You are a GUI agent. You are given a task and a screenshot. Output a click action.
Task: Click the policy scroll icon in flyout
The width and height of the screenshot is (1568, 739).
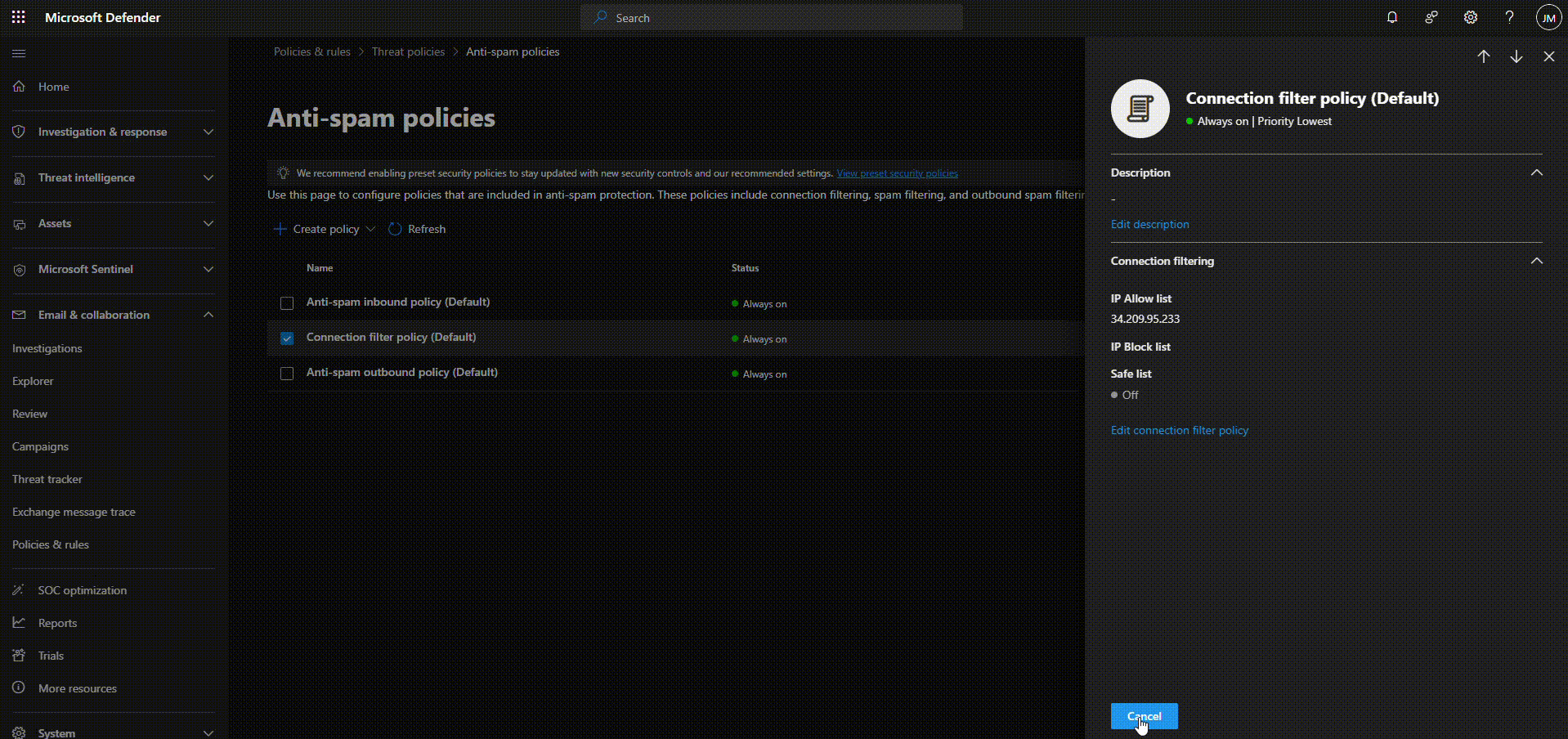(1140, 109)
